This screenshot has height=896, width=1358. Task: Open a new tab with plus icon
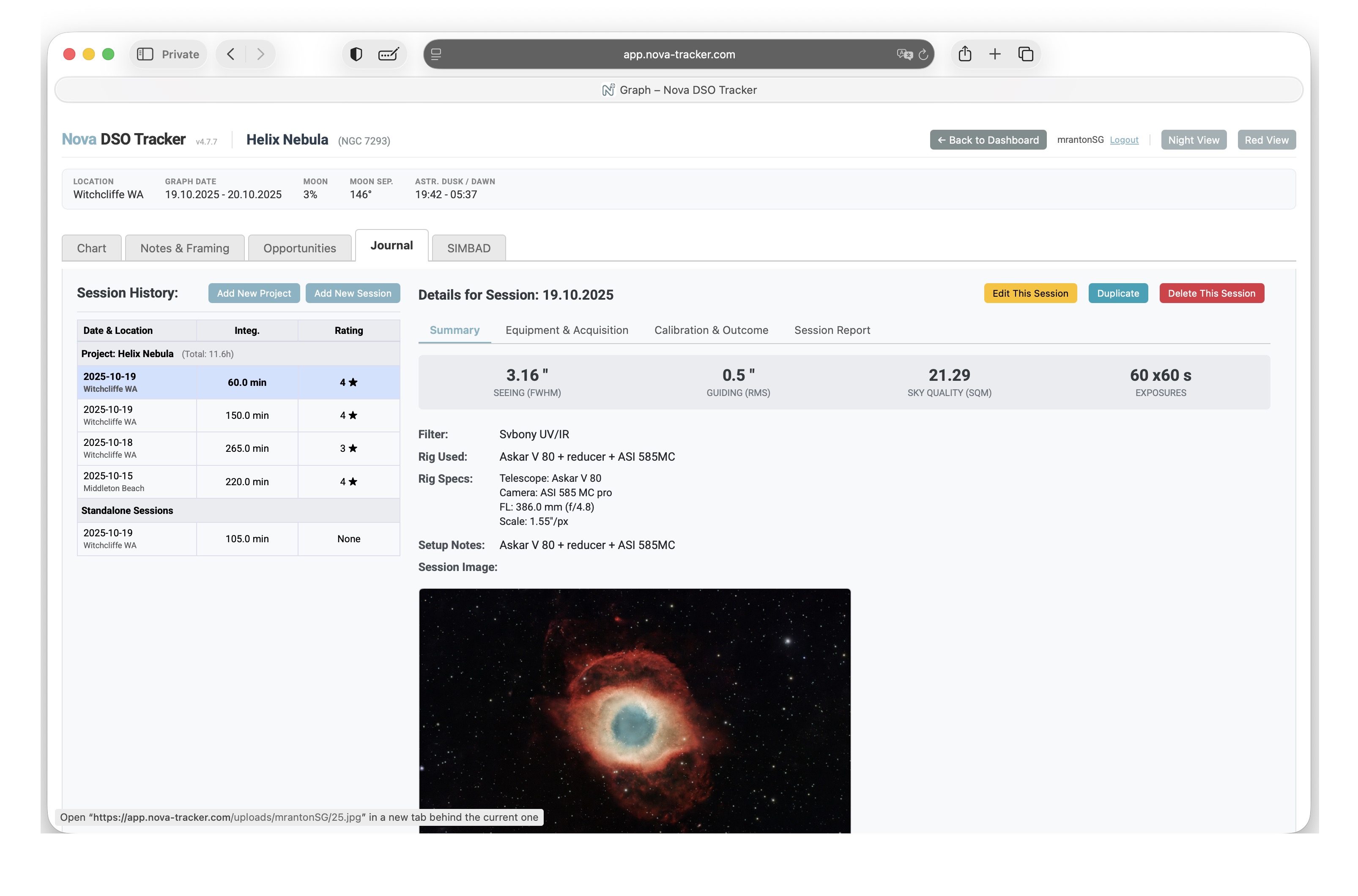tap(995, 54)
